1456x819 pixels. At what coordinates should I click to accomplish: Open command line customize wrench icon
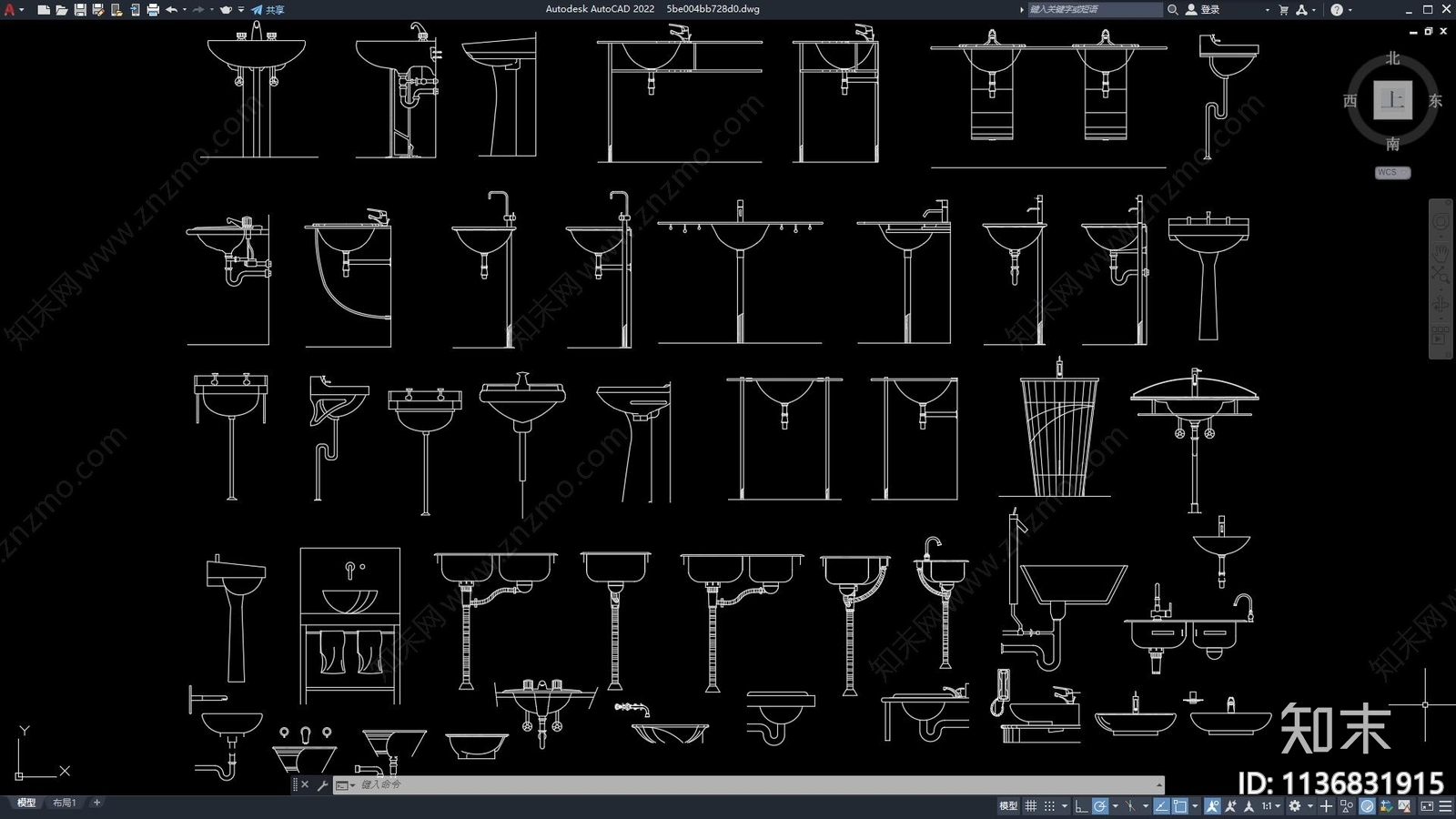pyautogui.click(x=322, y=784)
